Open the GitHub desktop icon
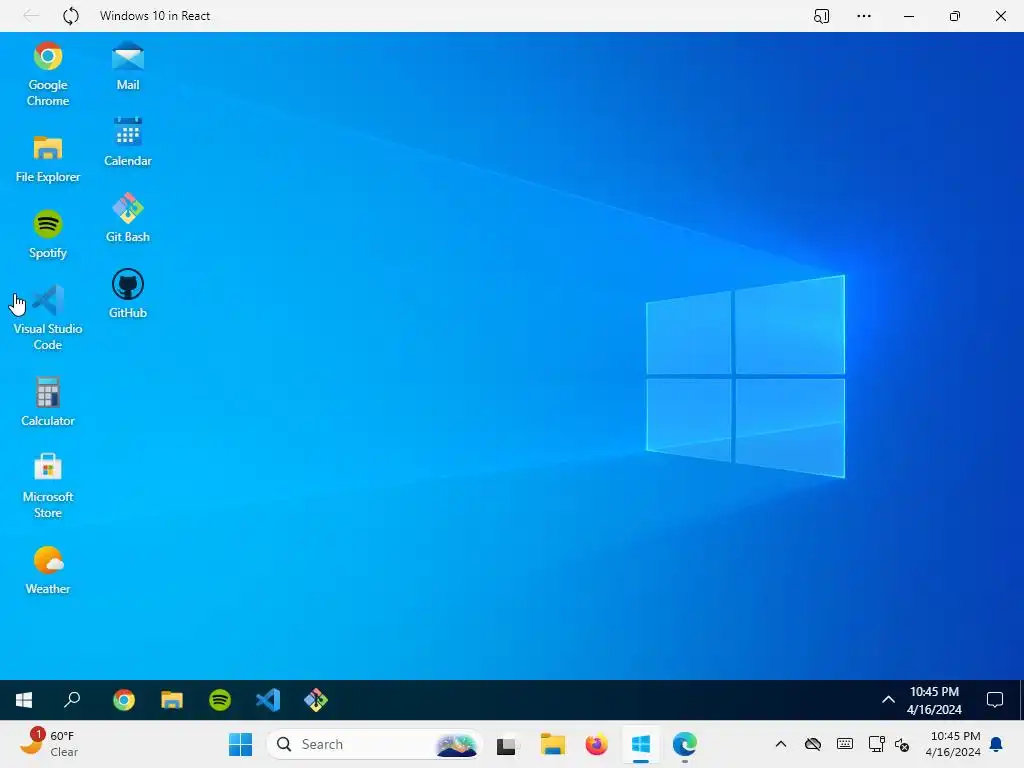Image resolution: width=1024 pixels, height=768 pixels. 127,294
